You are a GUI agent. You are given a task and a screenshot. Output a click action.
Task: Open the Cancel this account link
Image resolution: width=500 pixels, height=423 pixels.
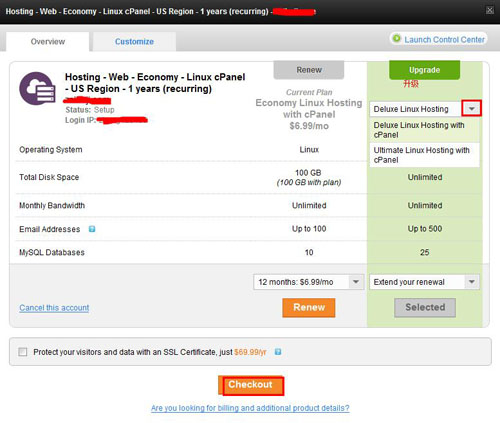(54, 308)
